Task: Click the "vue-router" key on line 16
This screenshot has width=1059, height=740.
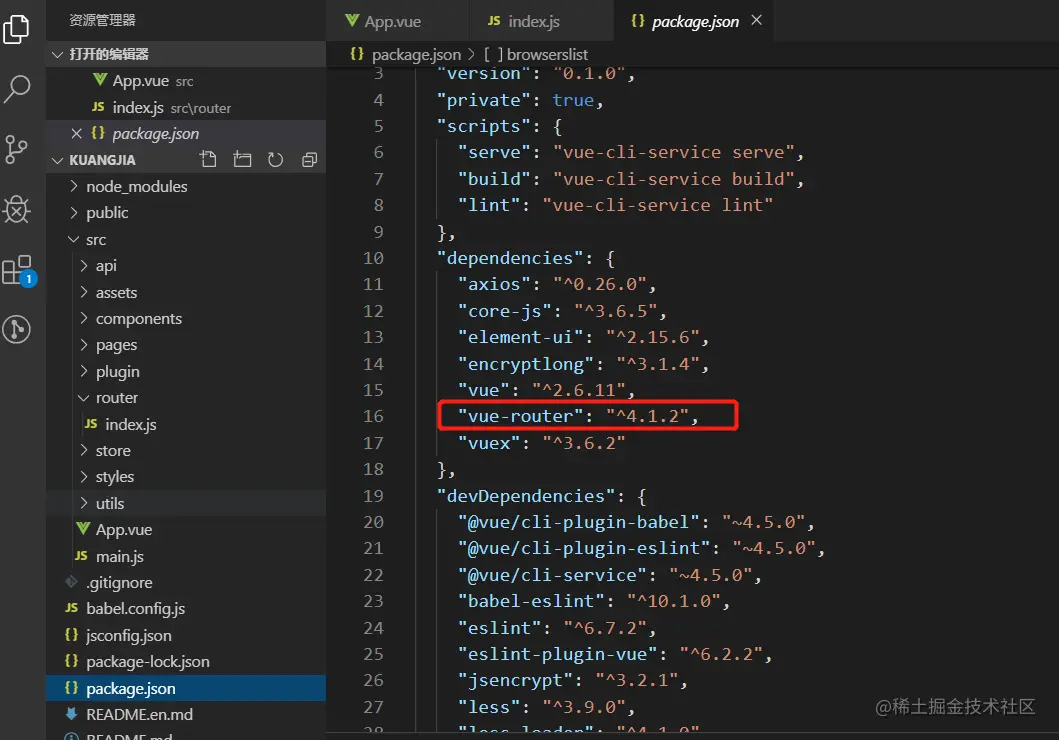Action: pyautogui.click(x=520, y=416)
